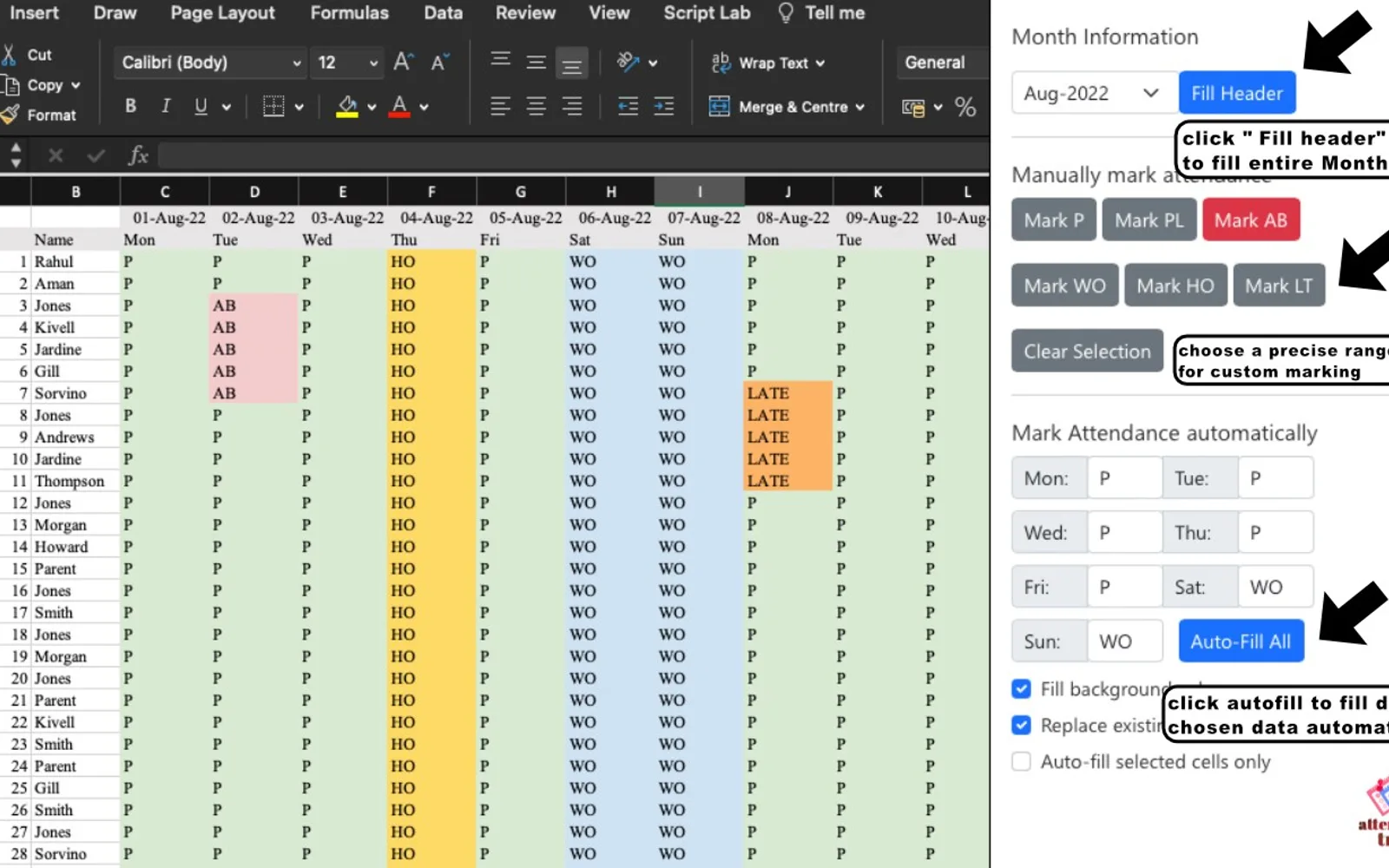This screenshot has width=1389, height=868.
Task: Click the Copy icon
Action: pyautogui.click(x=10, y=85)
